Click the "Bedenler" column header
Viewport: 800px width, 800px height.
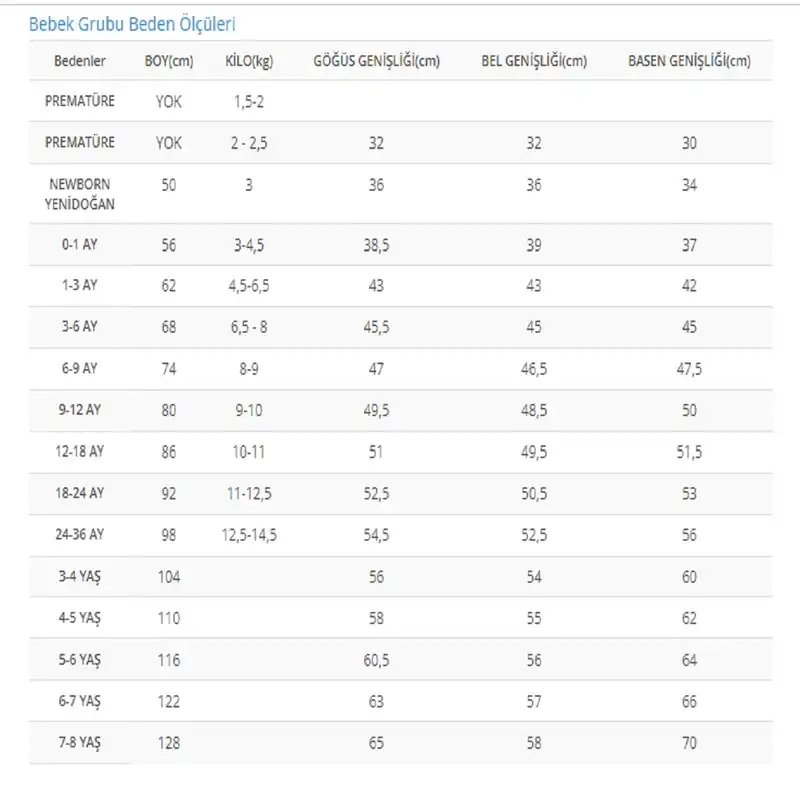point(80,62)
